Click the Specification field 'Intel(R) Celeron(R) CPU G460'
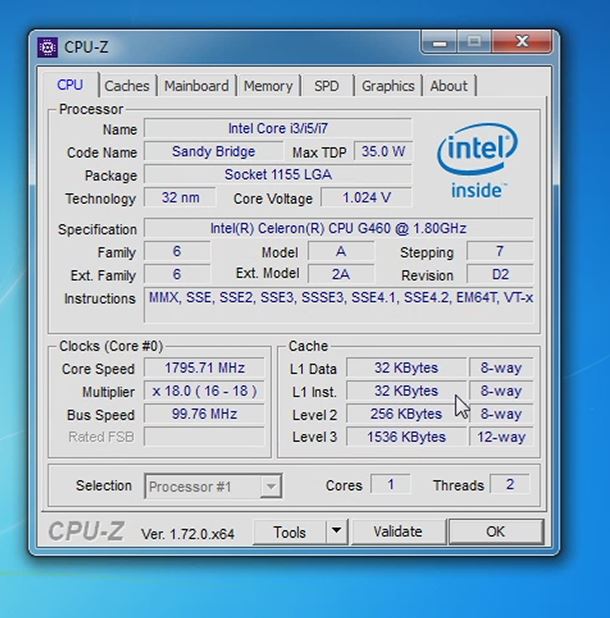The height and width of the screenshot is (618, 610). click(338, 228)
